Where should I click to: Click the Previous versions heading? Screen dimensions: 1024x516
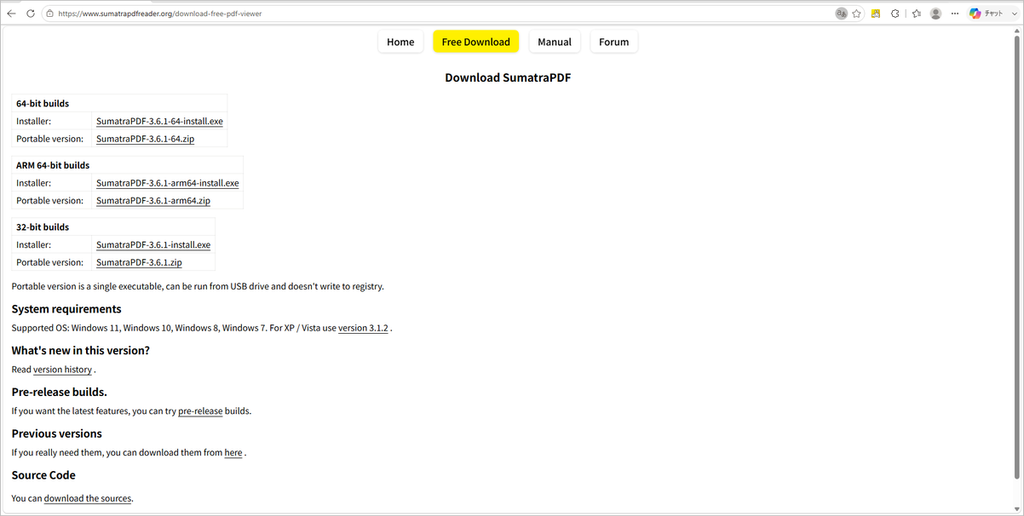click(57, 434)
